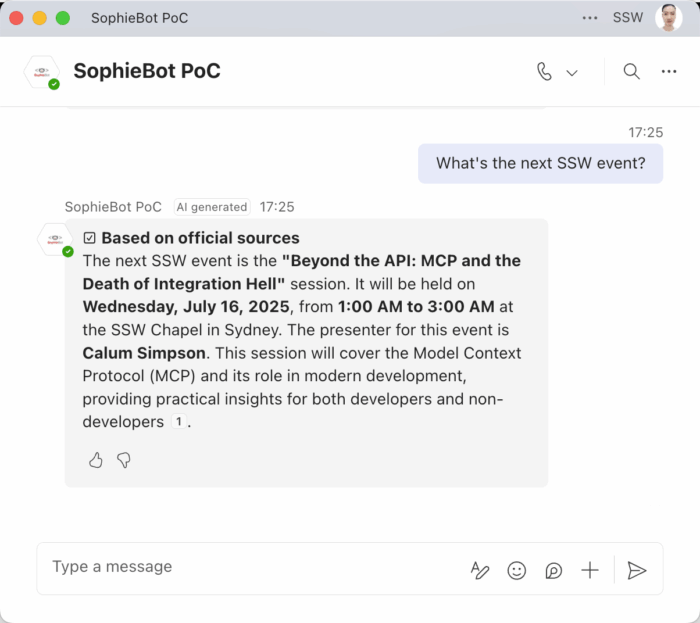Open title bar ellipsis menu
The height and width of the screenshot is (623, 700).
pyautogui.click(x=590, y=18)
